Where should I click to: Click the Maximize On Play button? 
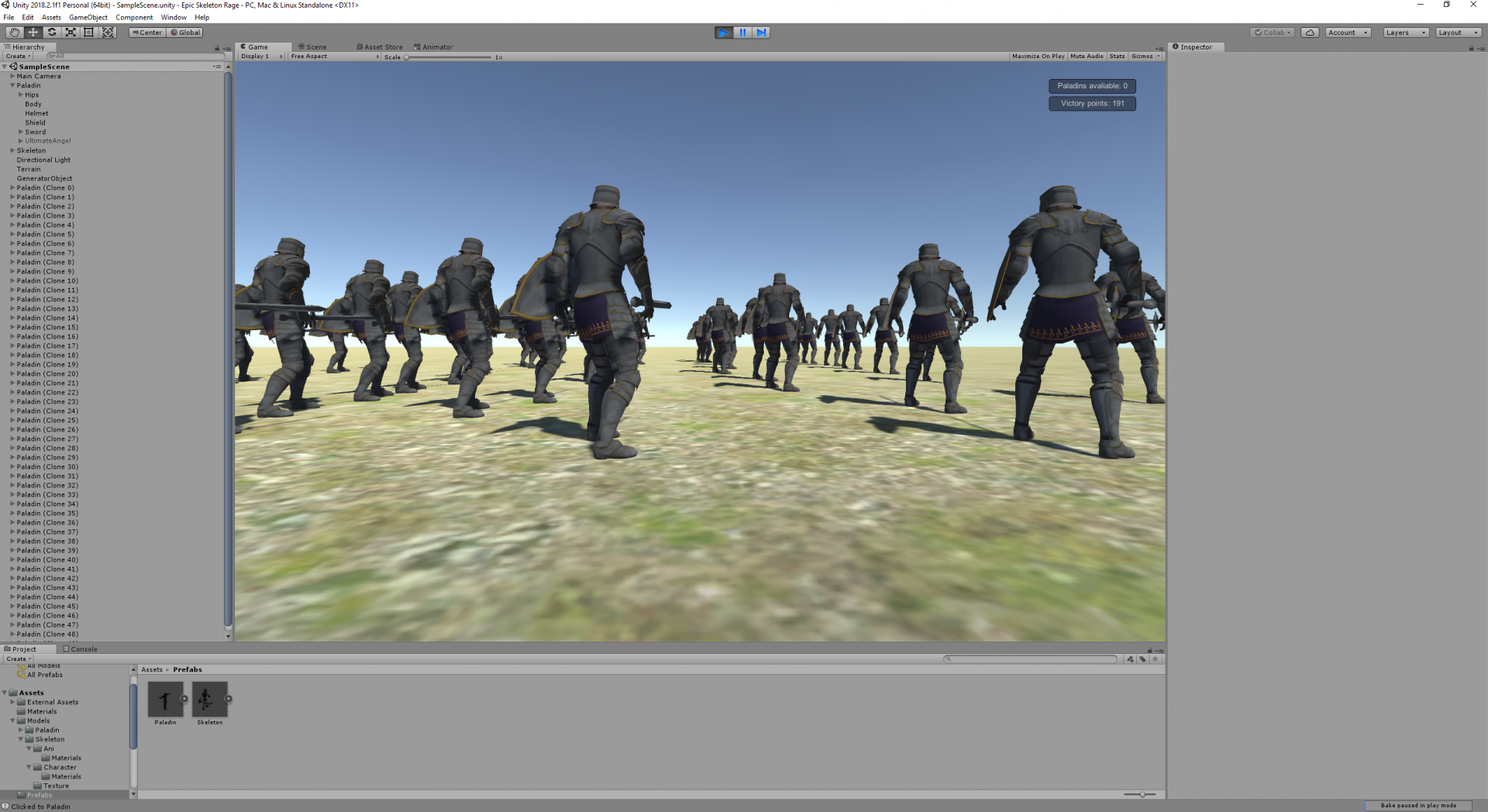point(1038,56)
